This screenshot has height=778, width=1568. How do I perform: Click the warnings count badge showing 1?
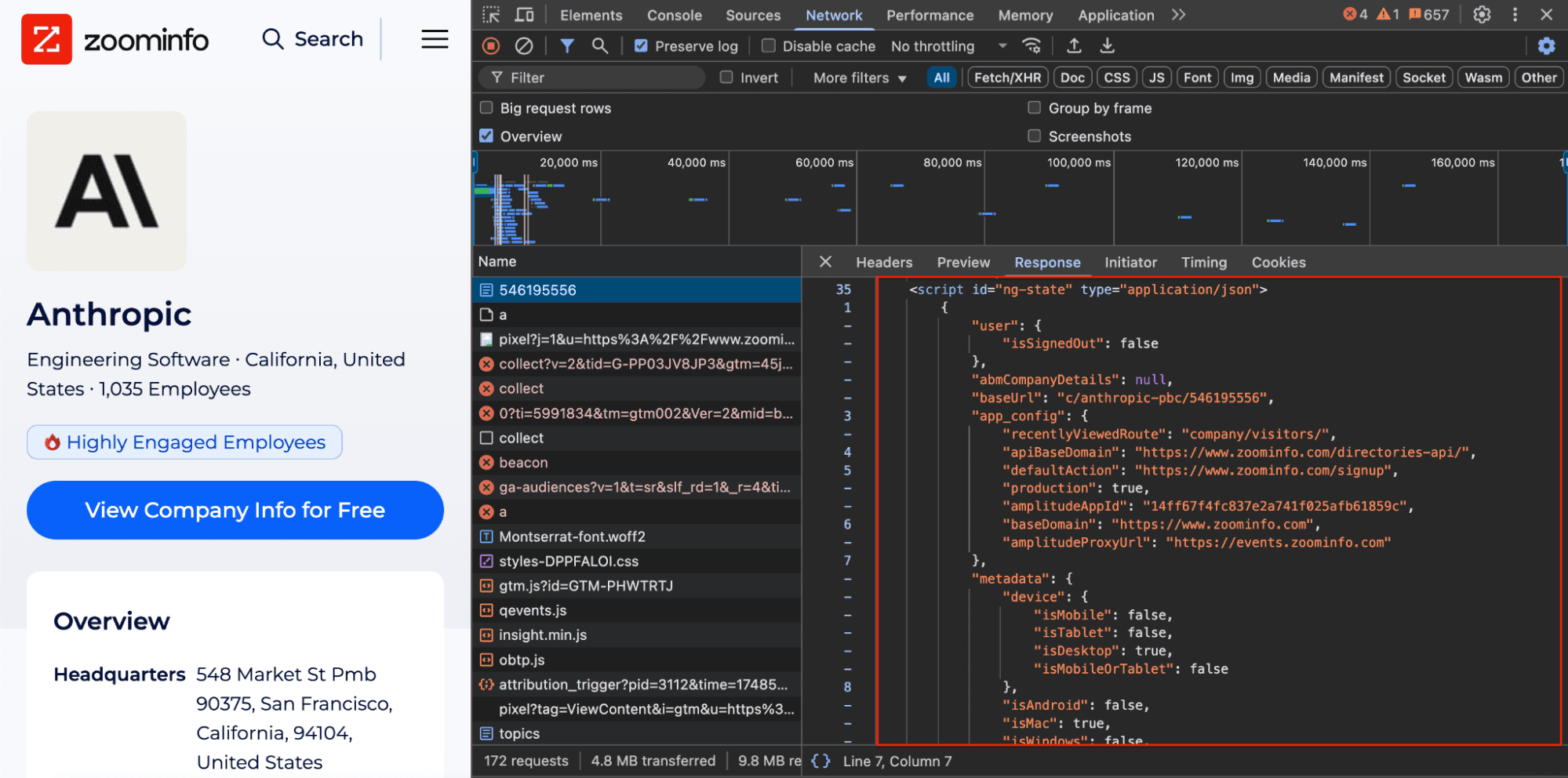tap(1388, 14)
